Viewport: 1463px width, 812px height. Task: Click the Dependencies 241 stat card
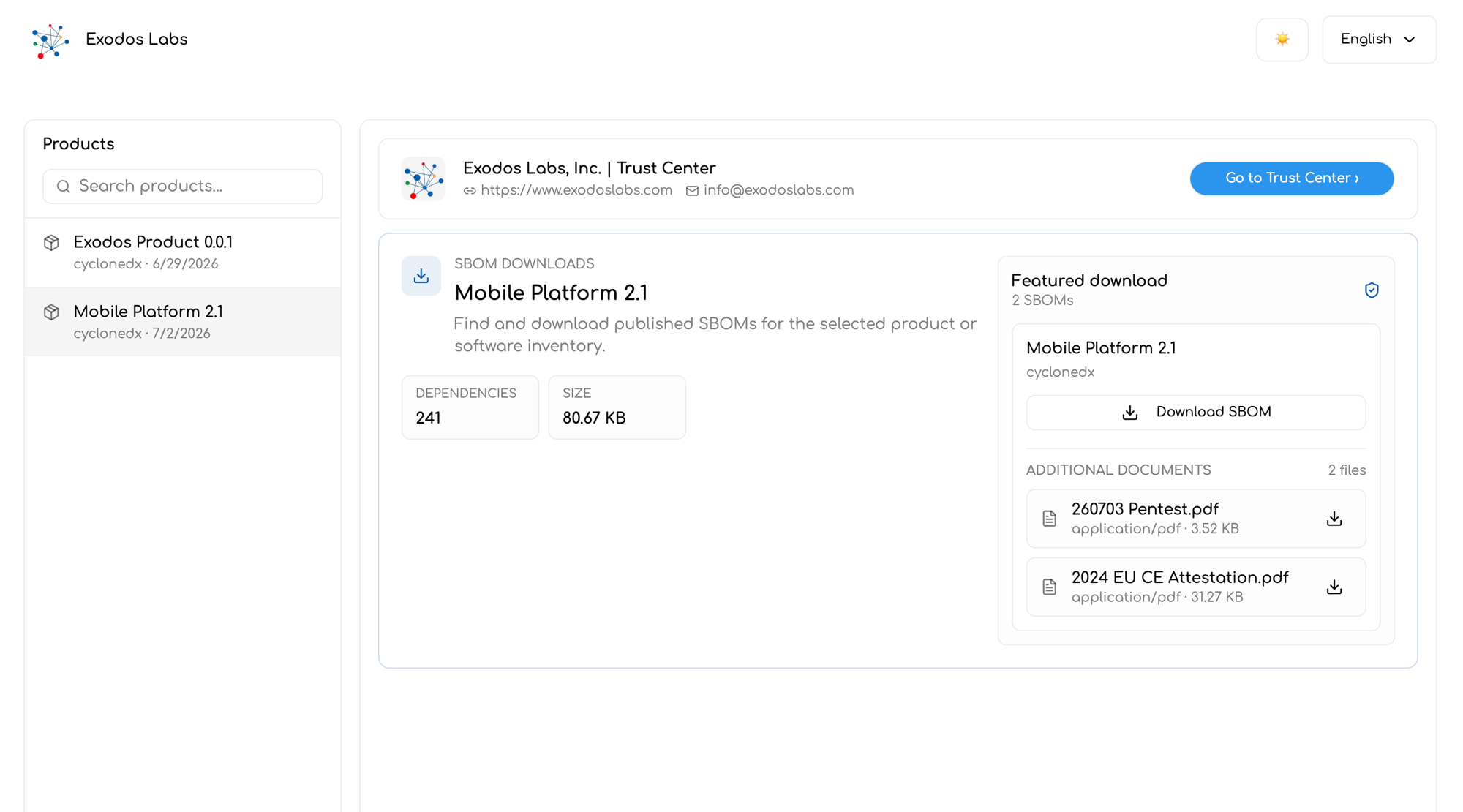pyautogui.click(x=470, y=407)
